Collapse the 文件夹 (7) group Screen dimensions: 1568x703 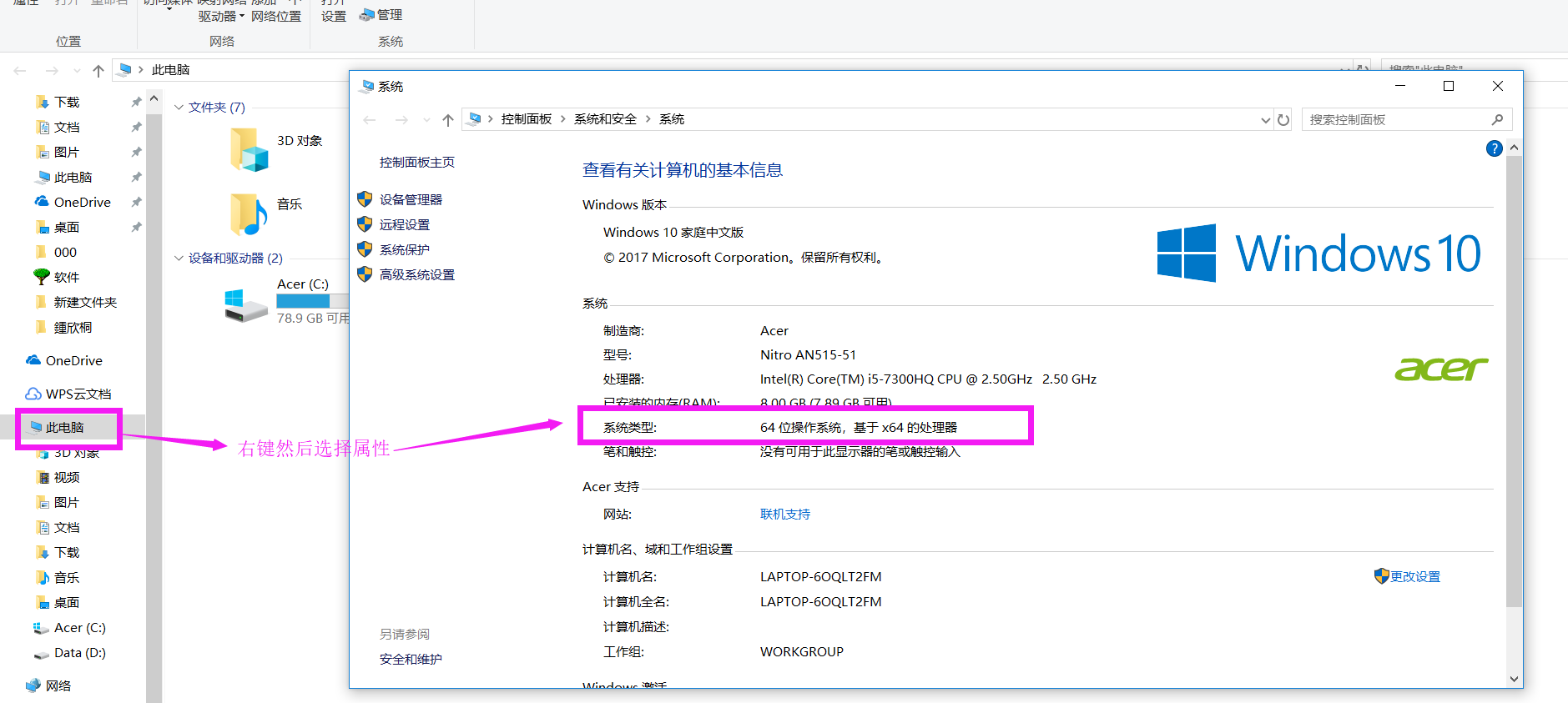pyautogui.click(x=179, y=107)
